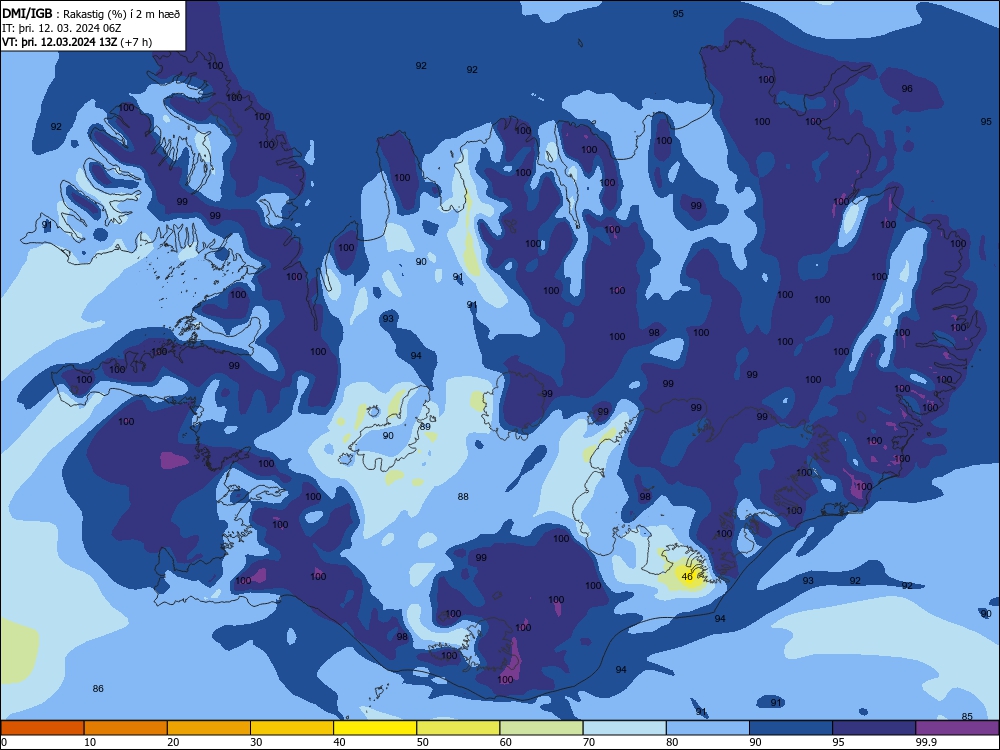Viewport: 1000px width, 750px height.
Task: Choose the purple above-99.9 legend swatch
Action: click(957, 728)
